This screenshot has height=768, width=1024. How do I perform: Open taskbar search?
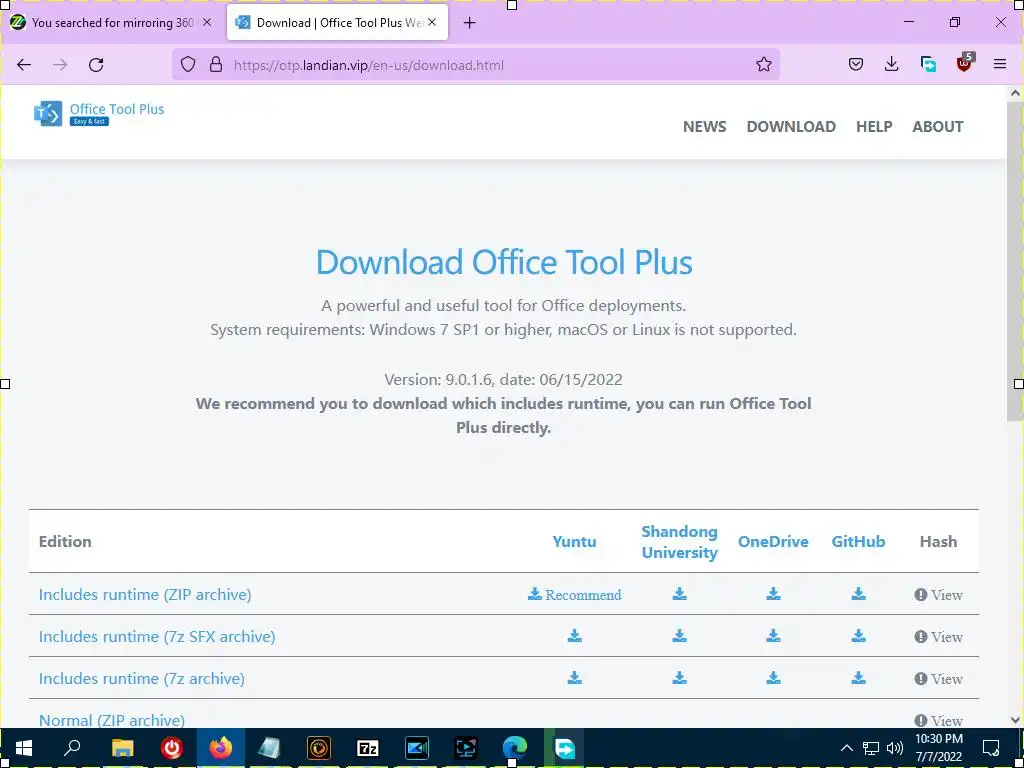tap(72, 748)
